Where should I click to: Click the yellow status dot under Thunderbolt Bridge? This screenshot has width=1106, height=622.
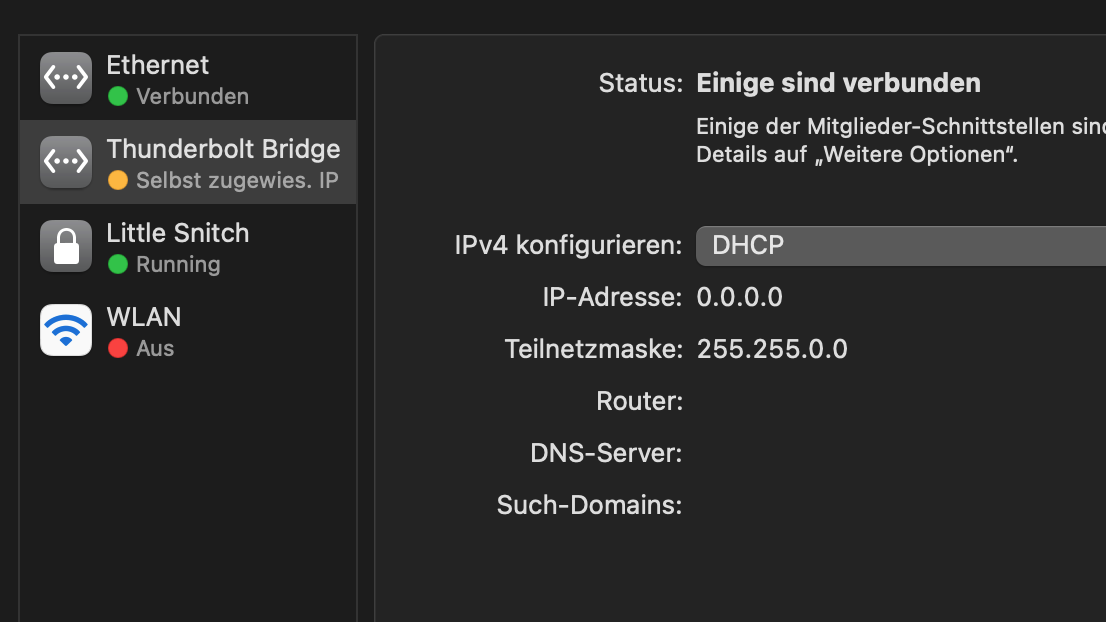[118, 181]
